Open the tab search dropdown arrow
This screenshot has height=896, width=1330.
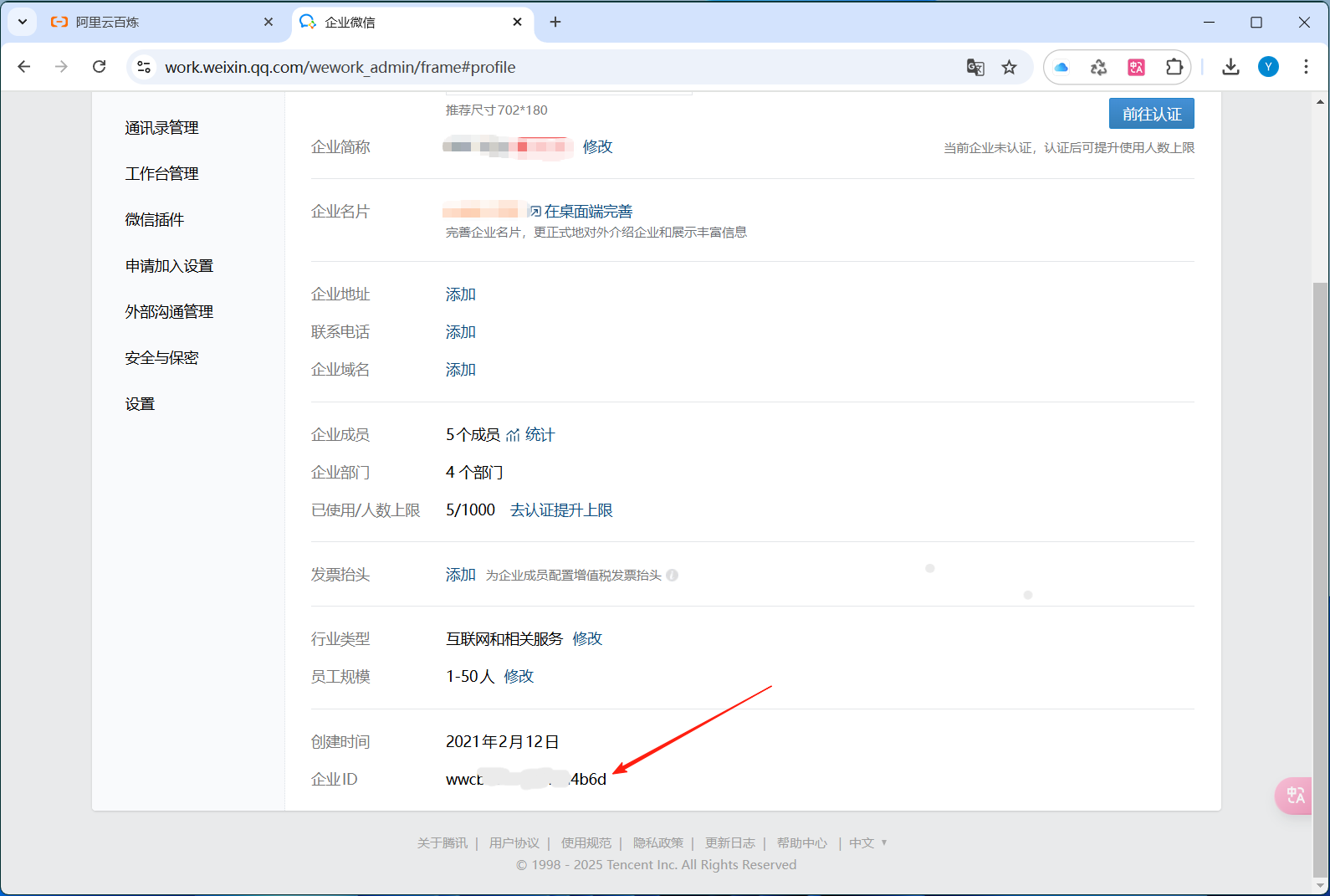[23, 22]
